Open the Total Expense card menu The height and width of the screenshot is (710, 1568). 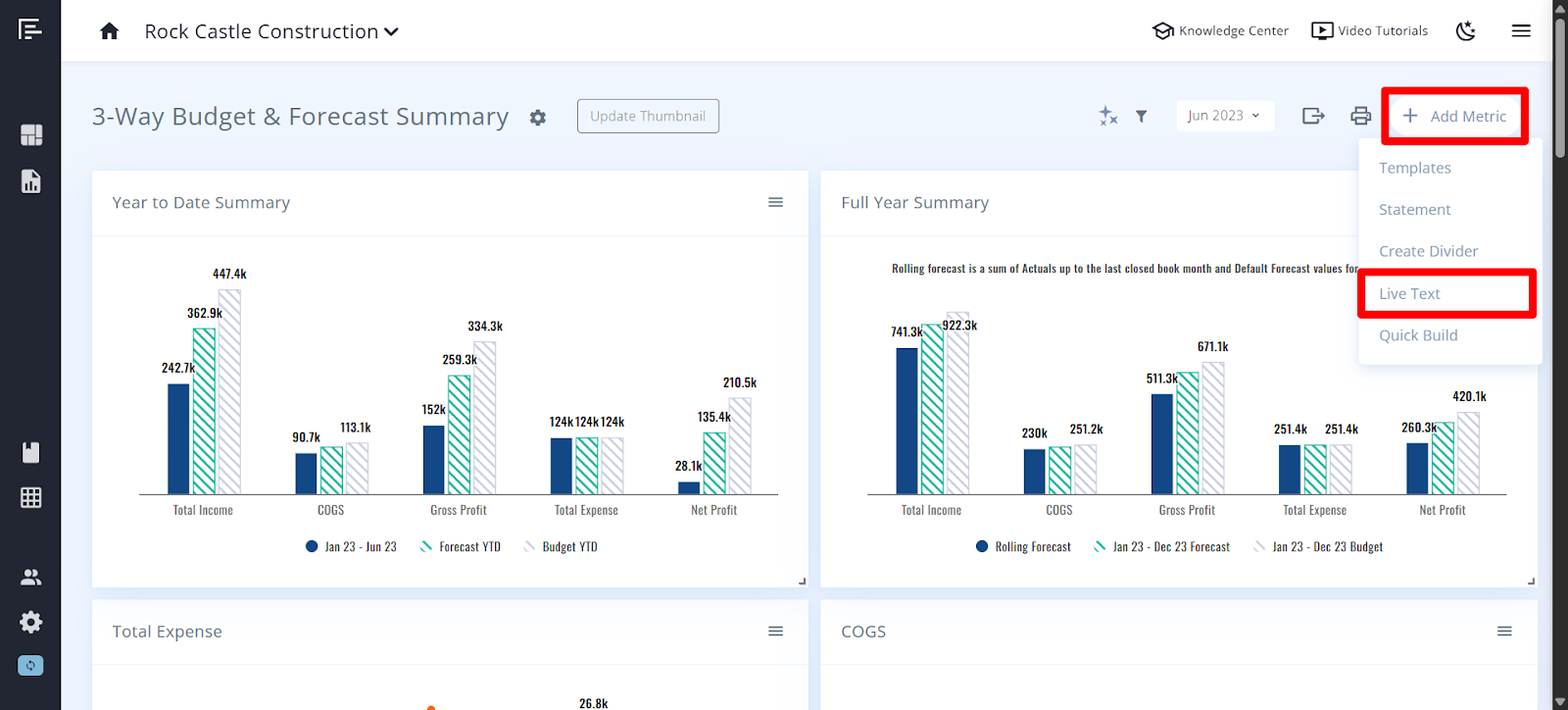coord(776,632)
